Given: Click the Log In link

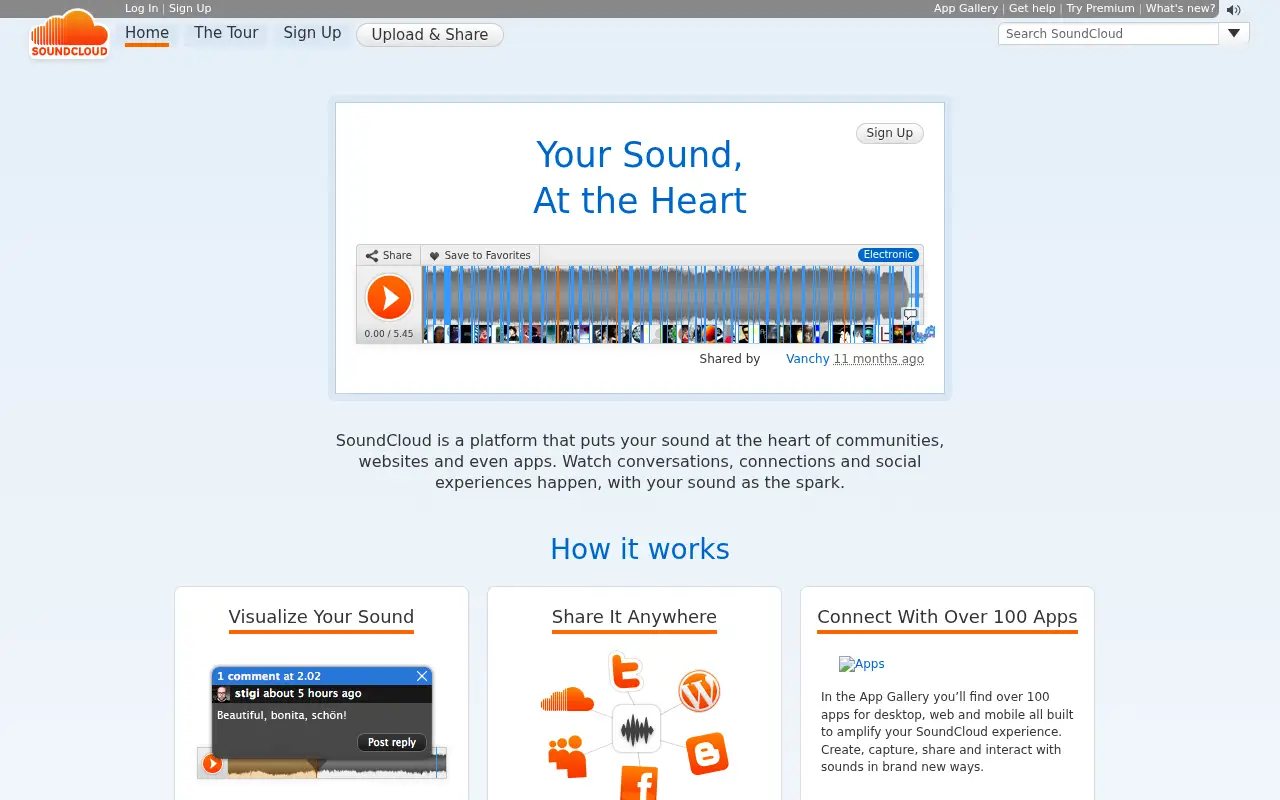Looking at the screenshot, I should pyautogui.click(x=141, y=8).
